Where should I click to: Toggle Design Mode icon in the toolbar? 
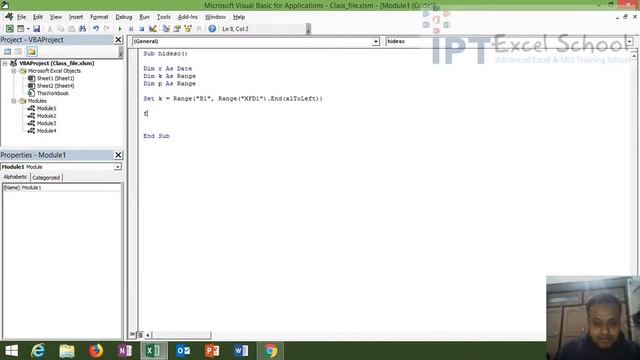point(153,29)
